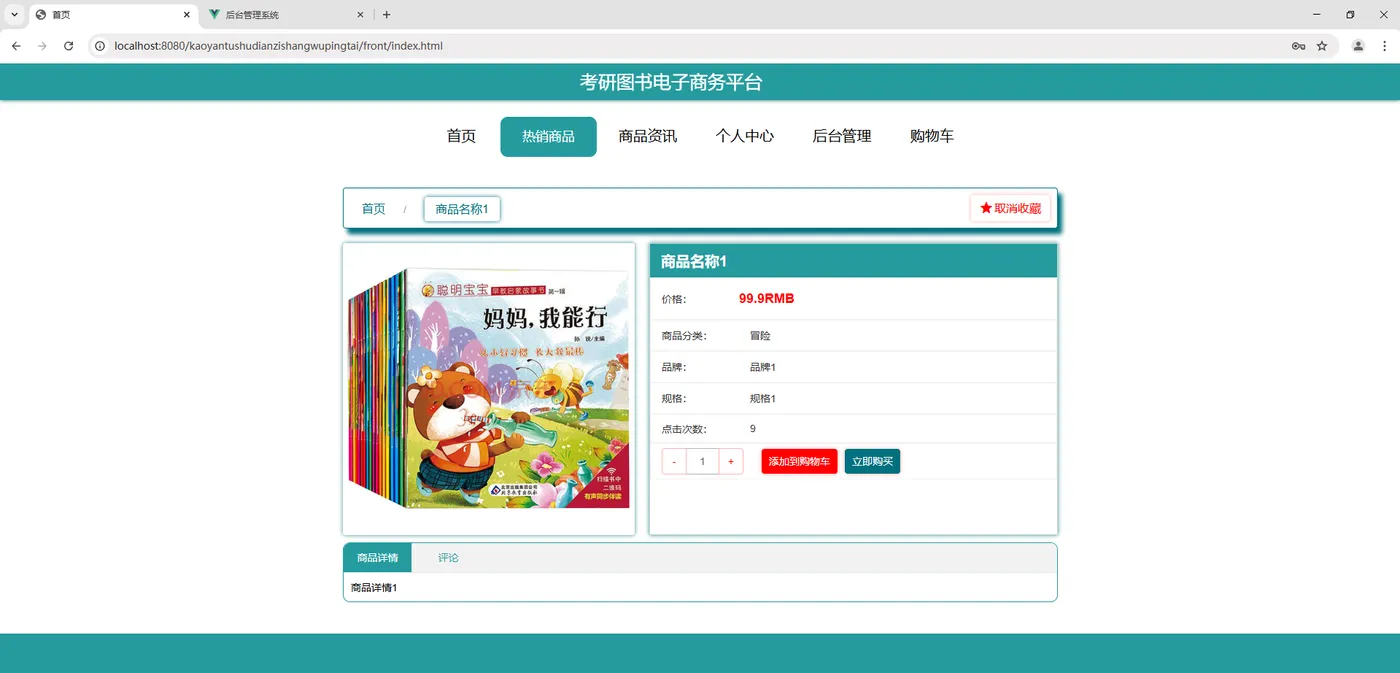Click the quantity input field

(703, 461)
